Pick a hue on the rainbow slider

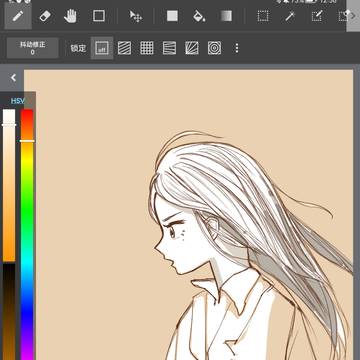tap(27, 234)
